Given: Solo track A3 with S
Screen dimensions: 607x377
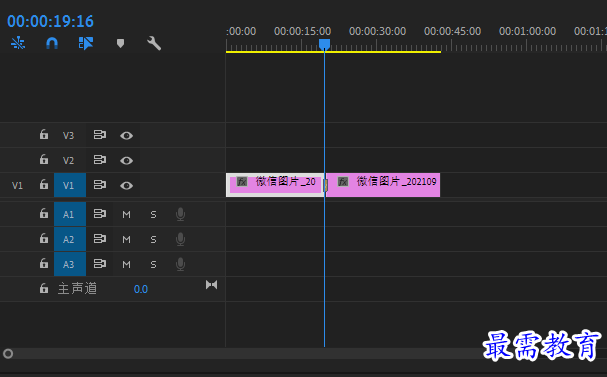Looking at the screenshot, I should pos(153,265).
